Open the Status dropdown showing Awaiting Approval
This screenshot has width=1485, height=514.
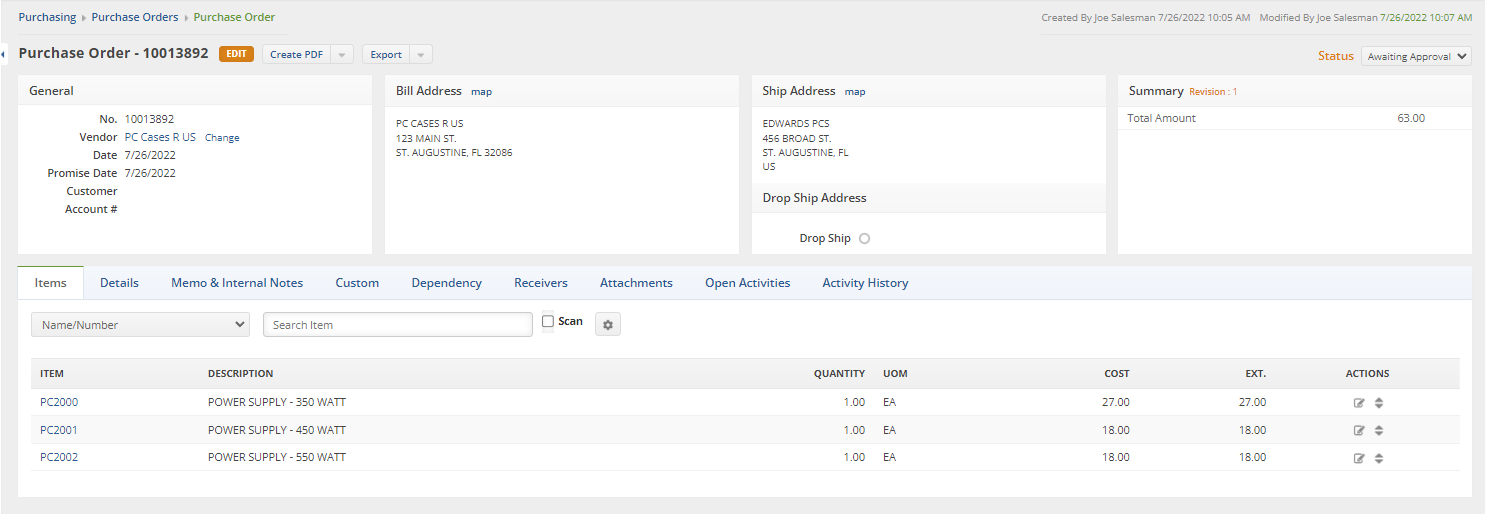1416,57
